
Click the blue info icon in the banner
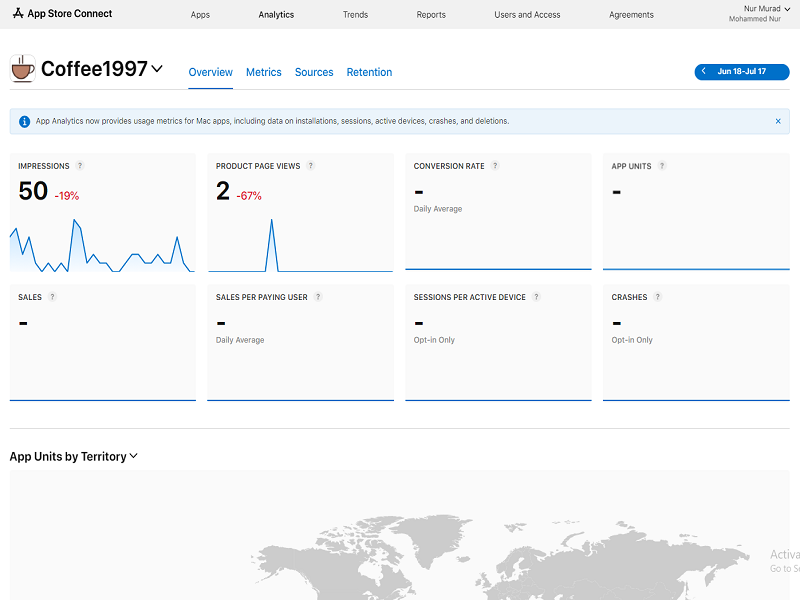24,121
